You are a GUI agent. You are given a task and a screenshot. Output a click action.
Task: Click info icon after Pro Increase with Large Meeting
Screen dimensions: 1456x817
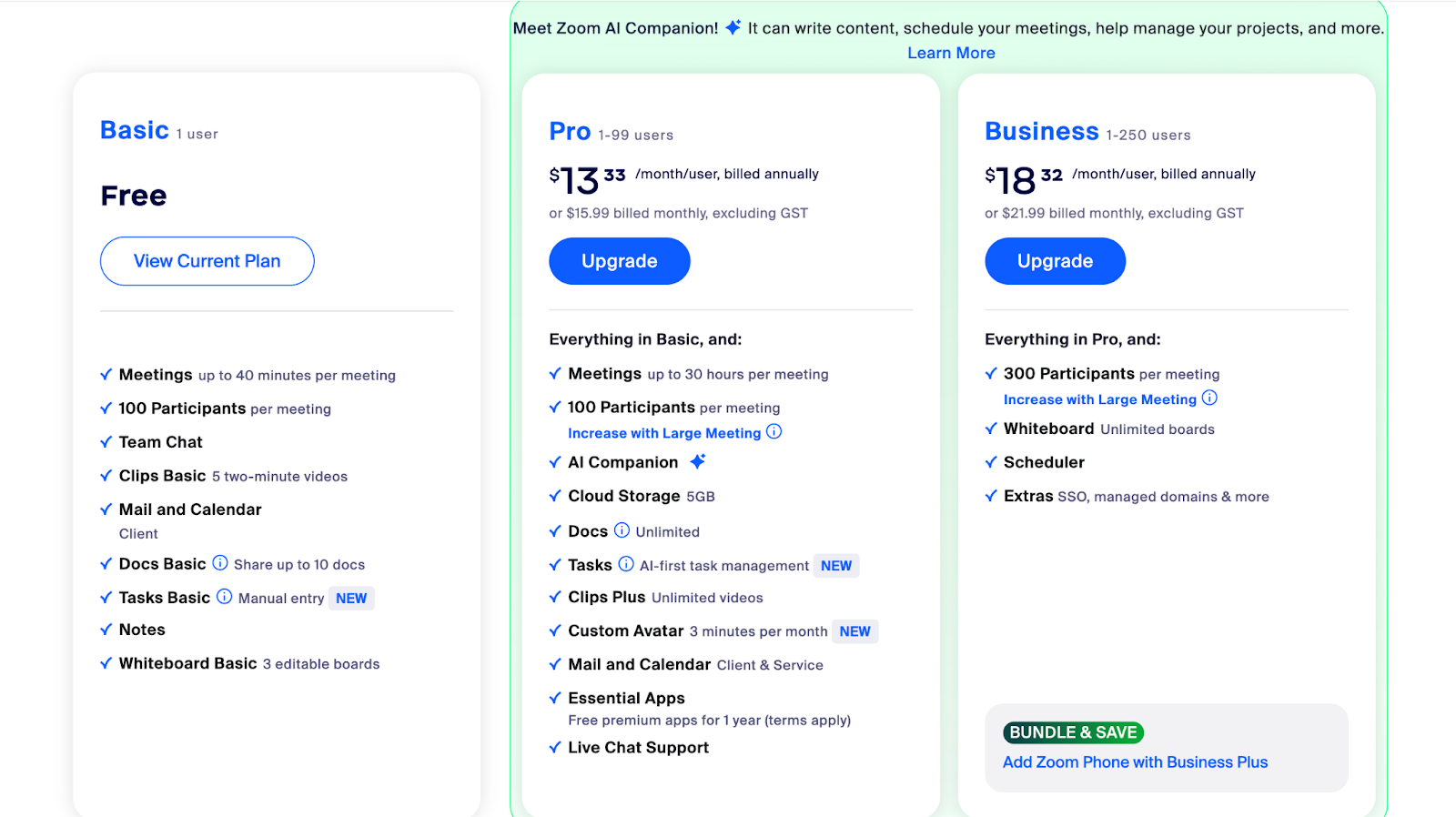tap(773, 431)
